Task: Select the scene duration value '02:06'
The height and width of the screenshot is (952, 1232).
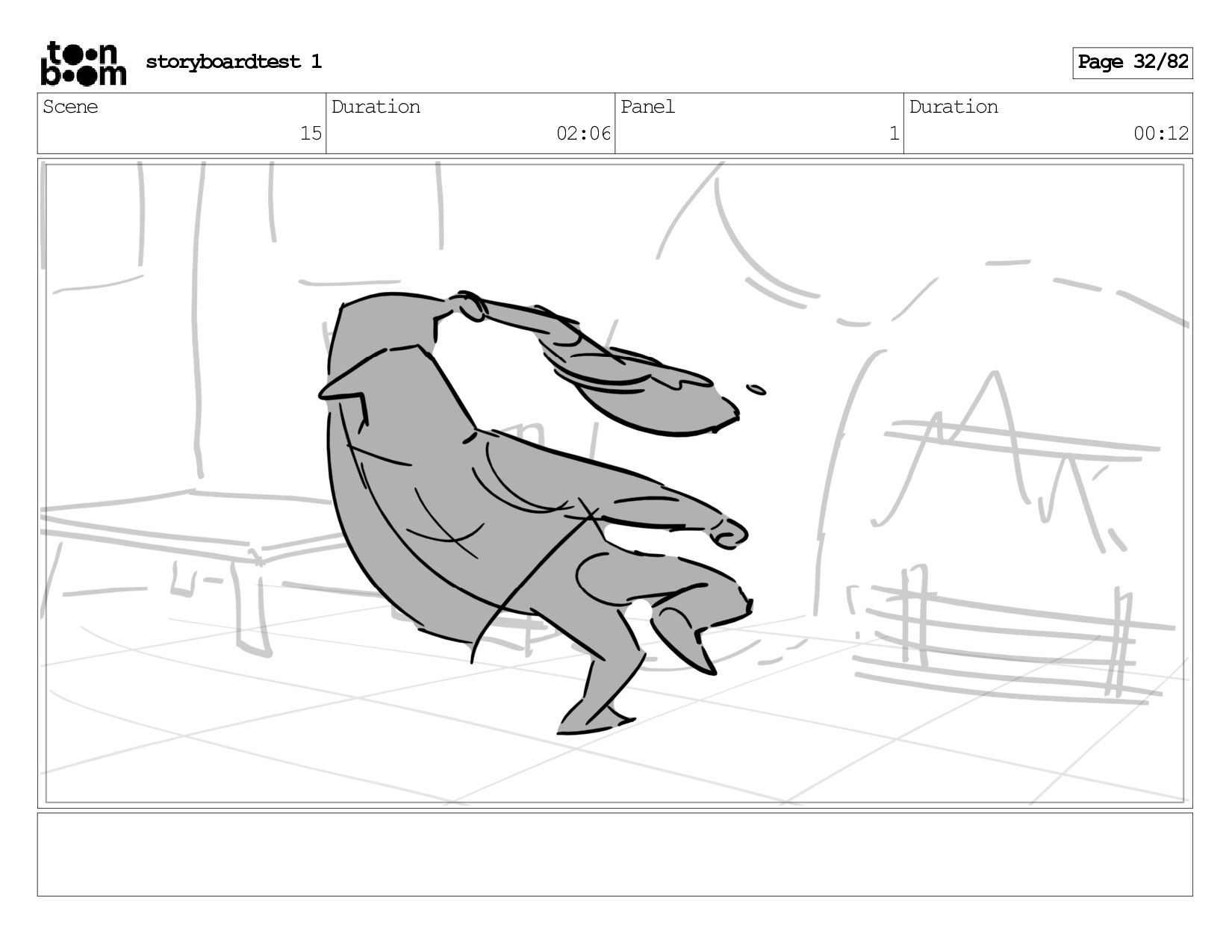Action: click(x=583, y=134)
